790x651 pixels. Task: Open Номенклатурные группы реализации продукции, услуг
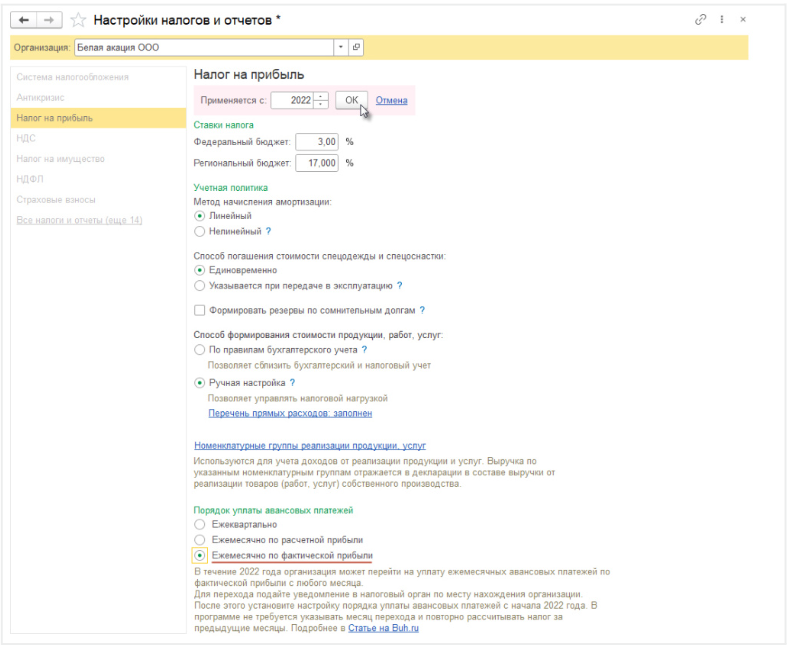310,445
